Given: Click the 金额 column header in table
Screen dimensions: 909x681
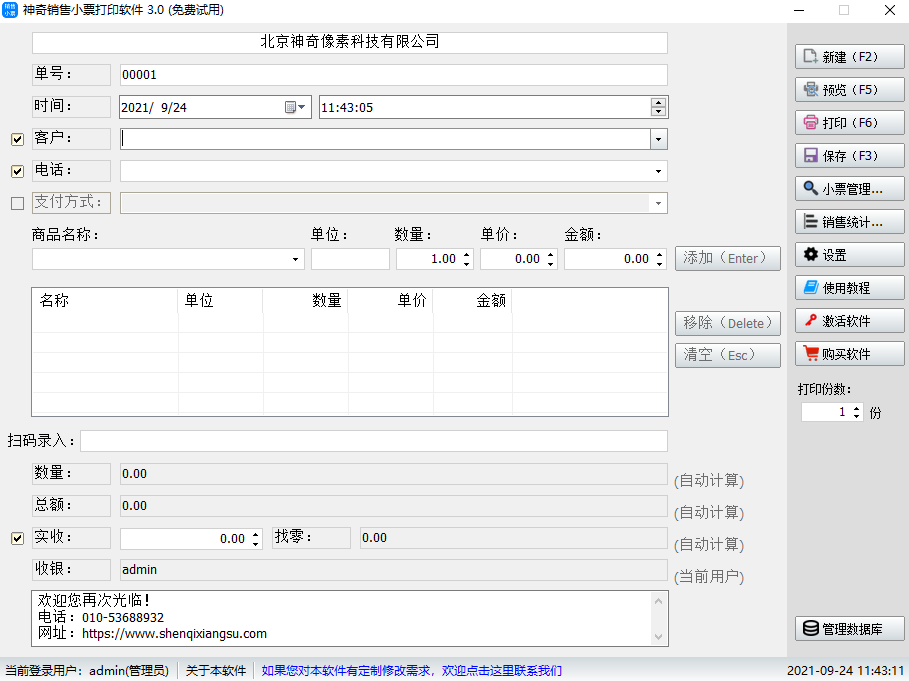Looking at the screenshot, I should coord(472,301).
